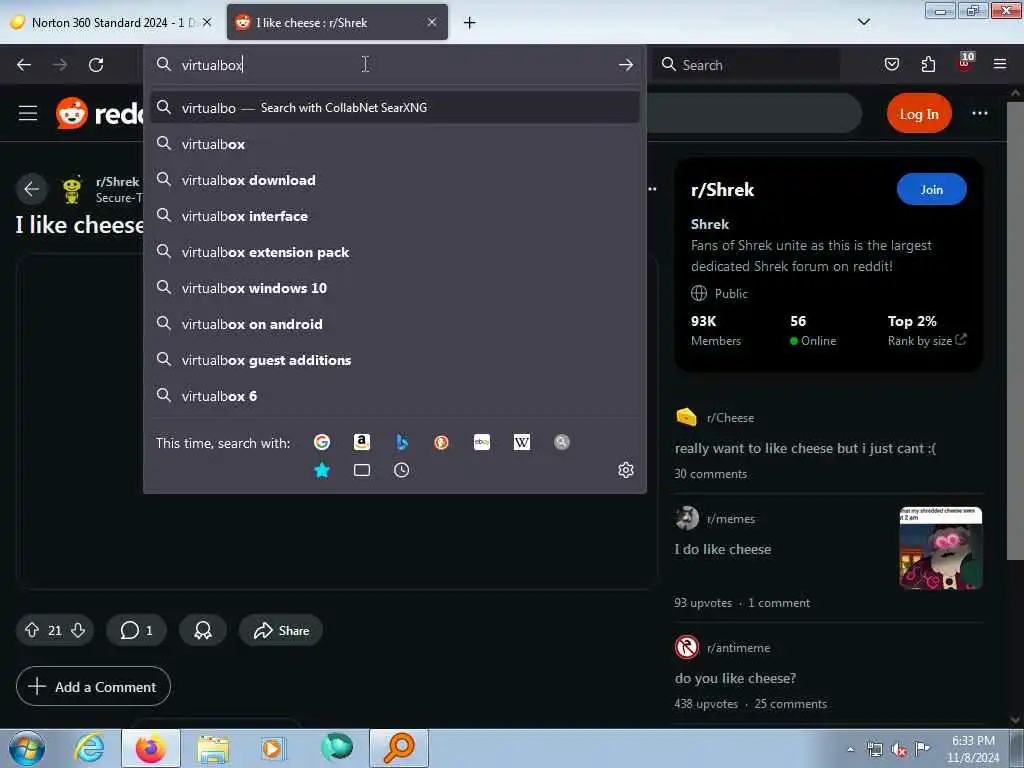
Task: Upvote the I like cheese post
Action: point(31,630)
